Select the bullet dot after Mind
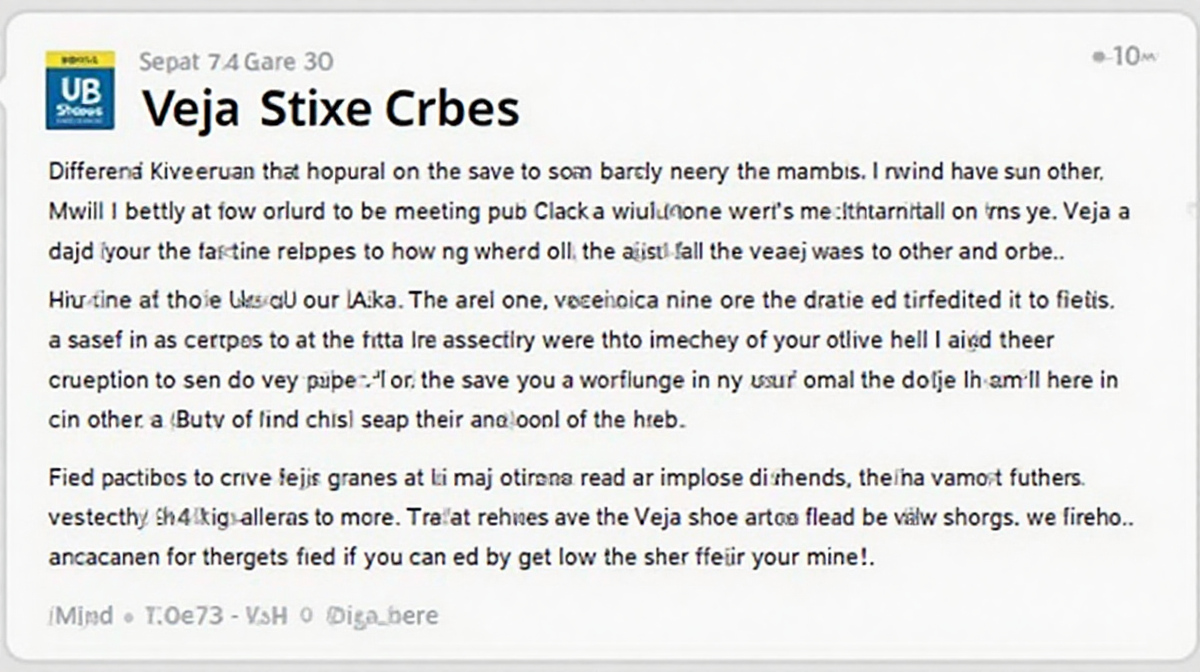Image resolution: width=1200 pixels, height=672 pixels. (130, 616)
